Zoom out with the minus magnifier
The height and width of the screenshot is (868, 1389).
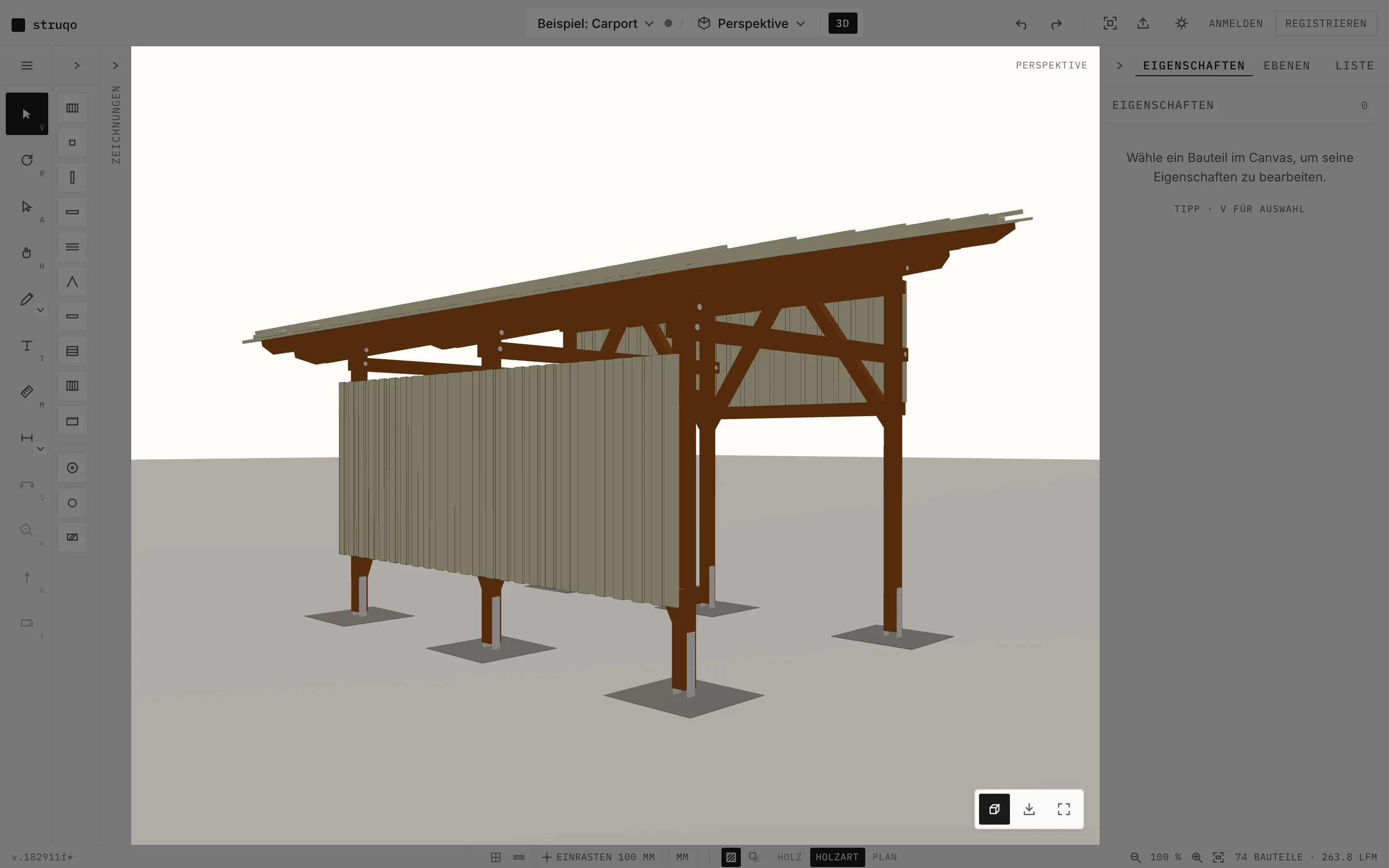pos(1135,857)
